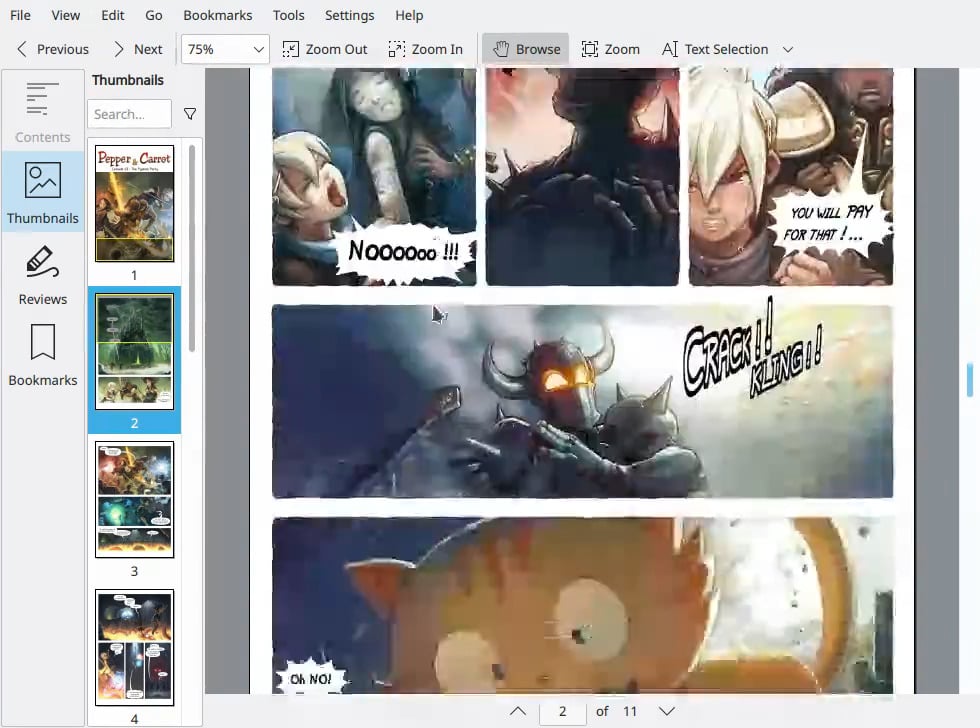Select page 3 thumbnail
Image resolution: width=980 pixels, height=728 pixels.
tap(134, 499)
